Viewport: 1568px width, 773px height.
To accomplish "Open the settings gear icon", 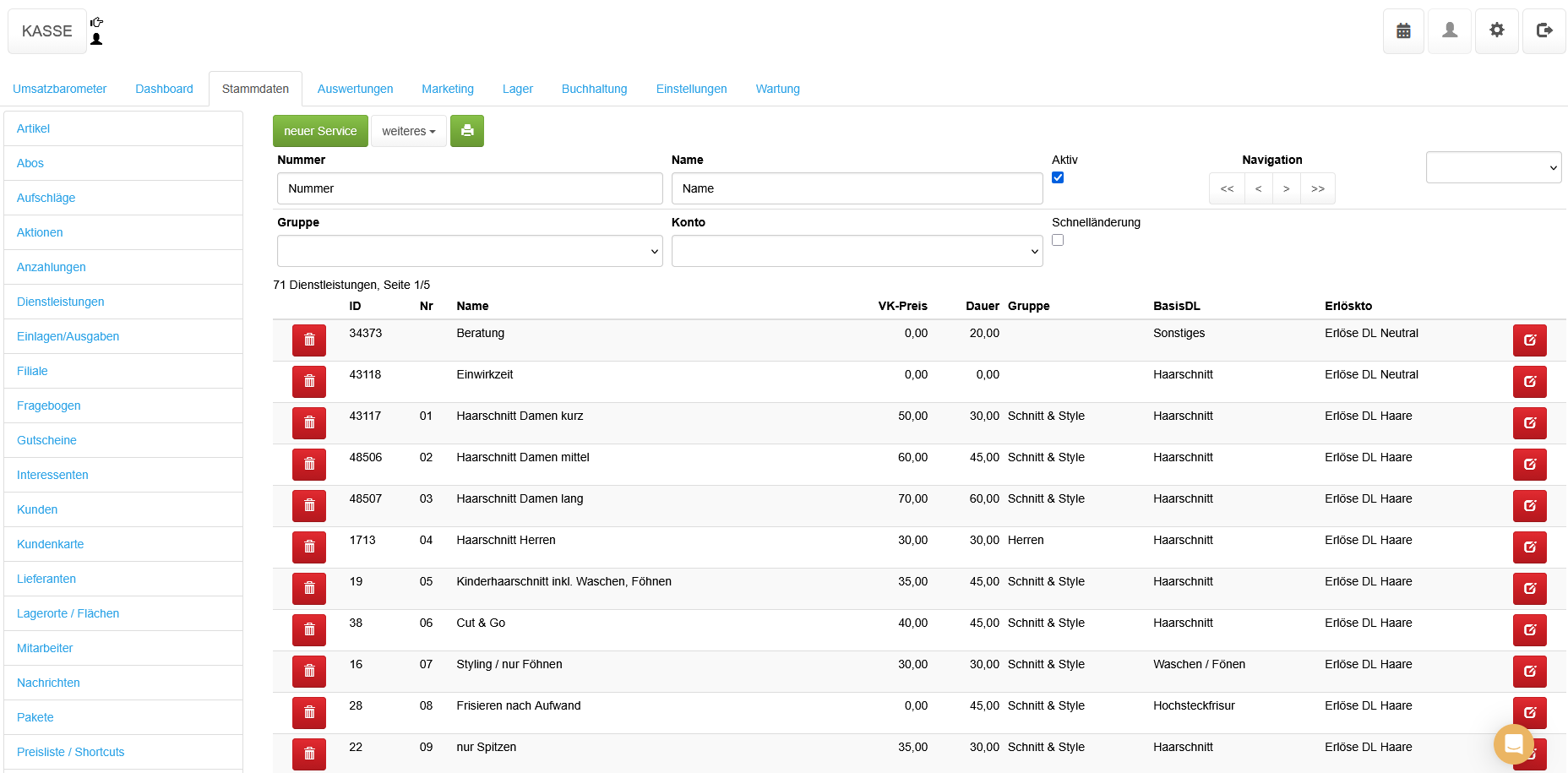I will (1496, 31).
